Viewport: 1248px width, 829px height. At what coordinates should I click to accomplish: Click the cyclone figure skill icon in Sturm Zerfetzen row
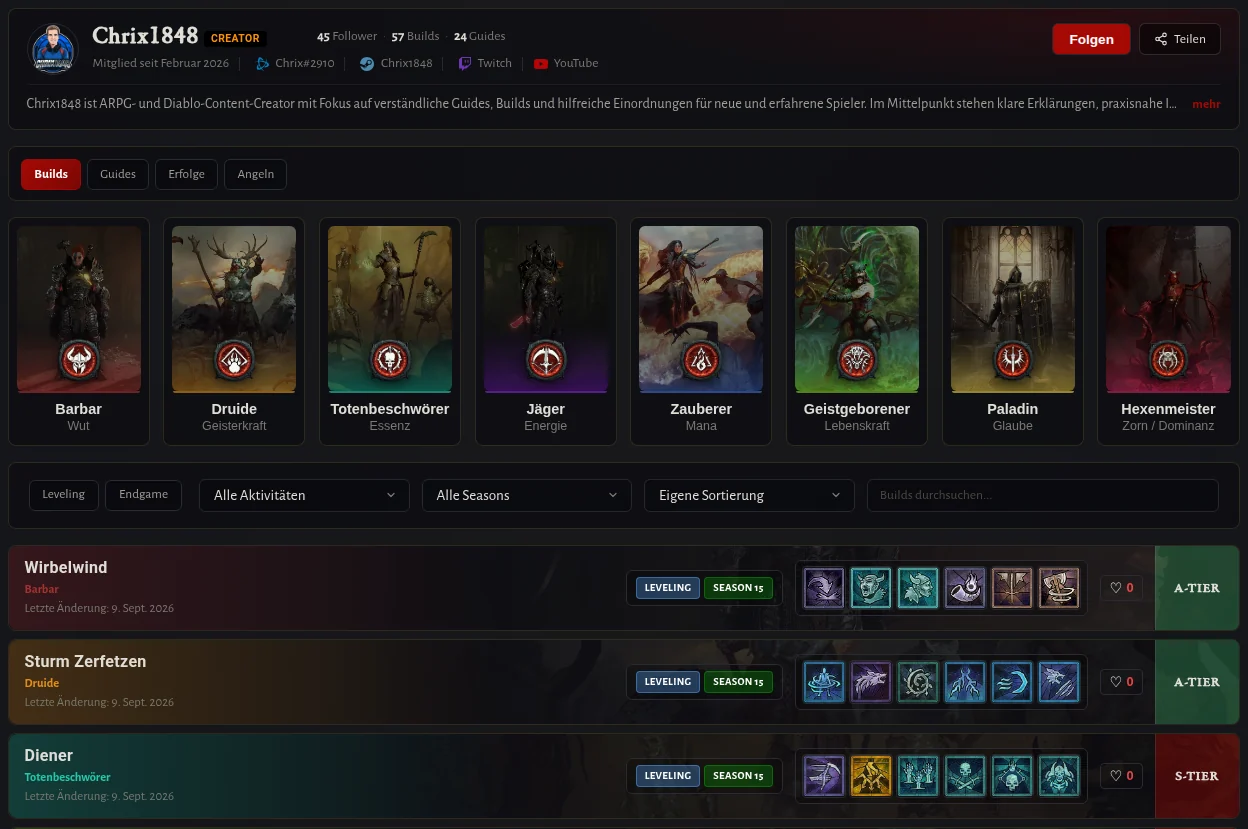click(x=824, y=682)
